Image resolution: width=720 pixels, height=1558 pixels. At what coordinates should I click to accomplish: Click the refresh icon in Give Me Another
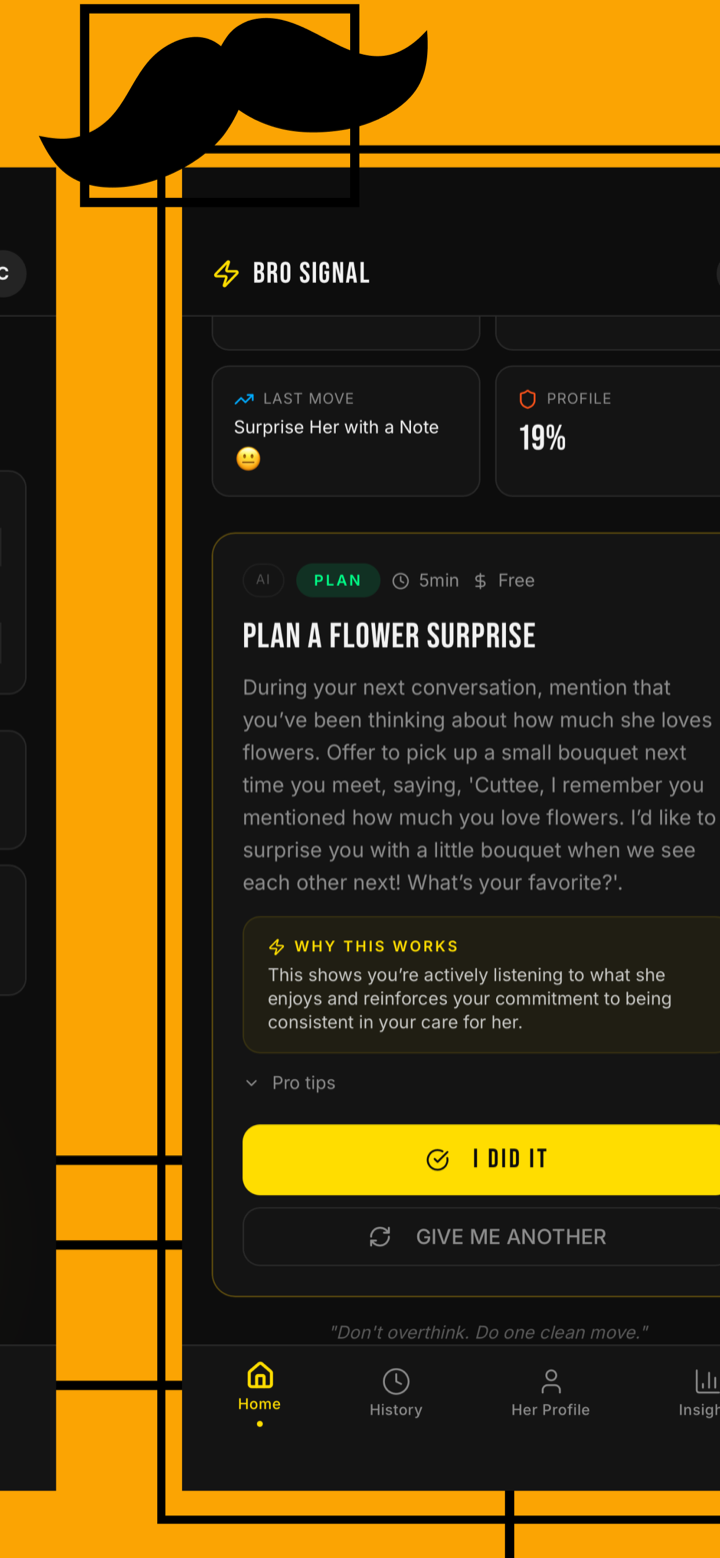tap(380, 1237)
